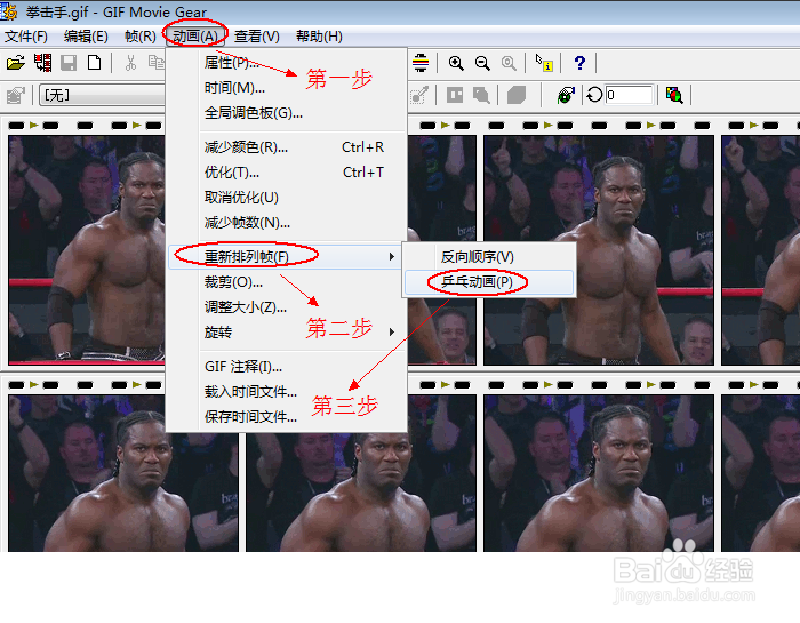Open the 编辑(E) menu

pyautogui.click(x=86, y=36)
